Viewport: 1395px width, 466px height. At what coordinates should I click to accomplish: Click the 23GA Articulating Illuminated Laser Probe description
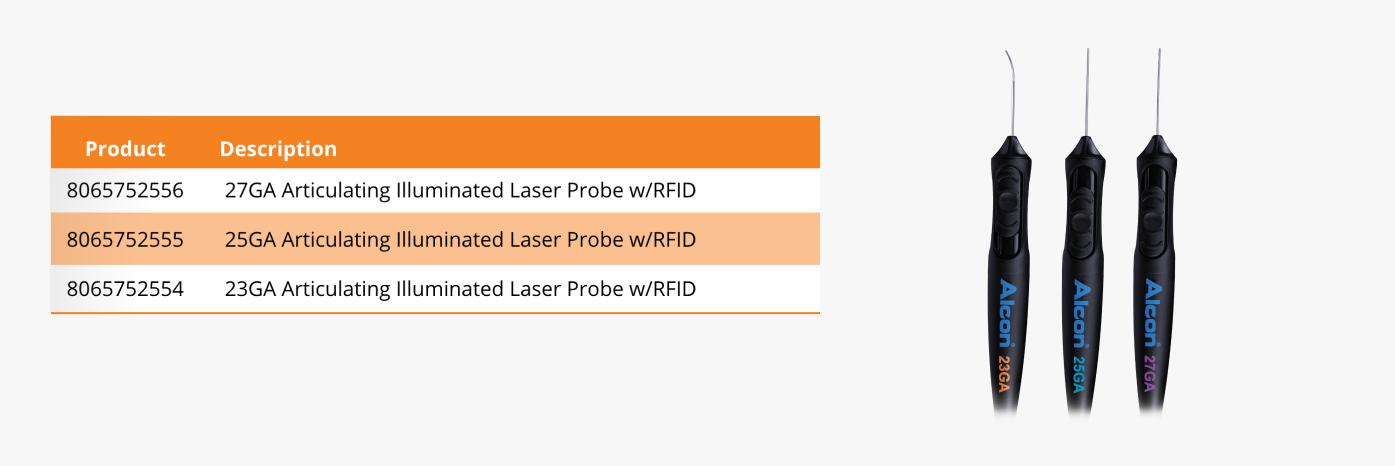[x=460, y=290]
